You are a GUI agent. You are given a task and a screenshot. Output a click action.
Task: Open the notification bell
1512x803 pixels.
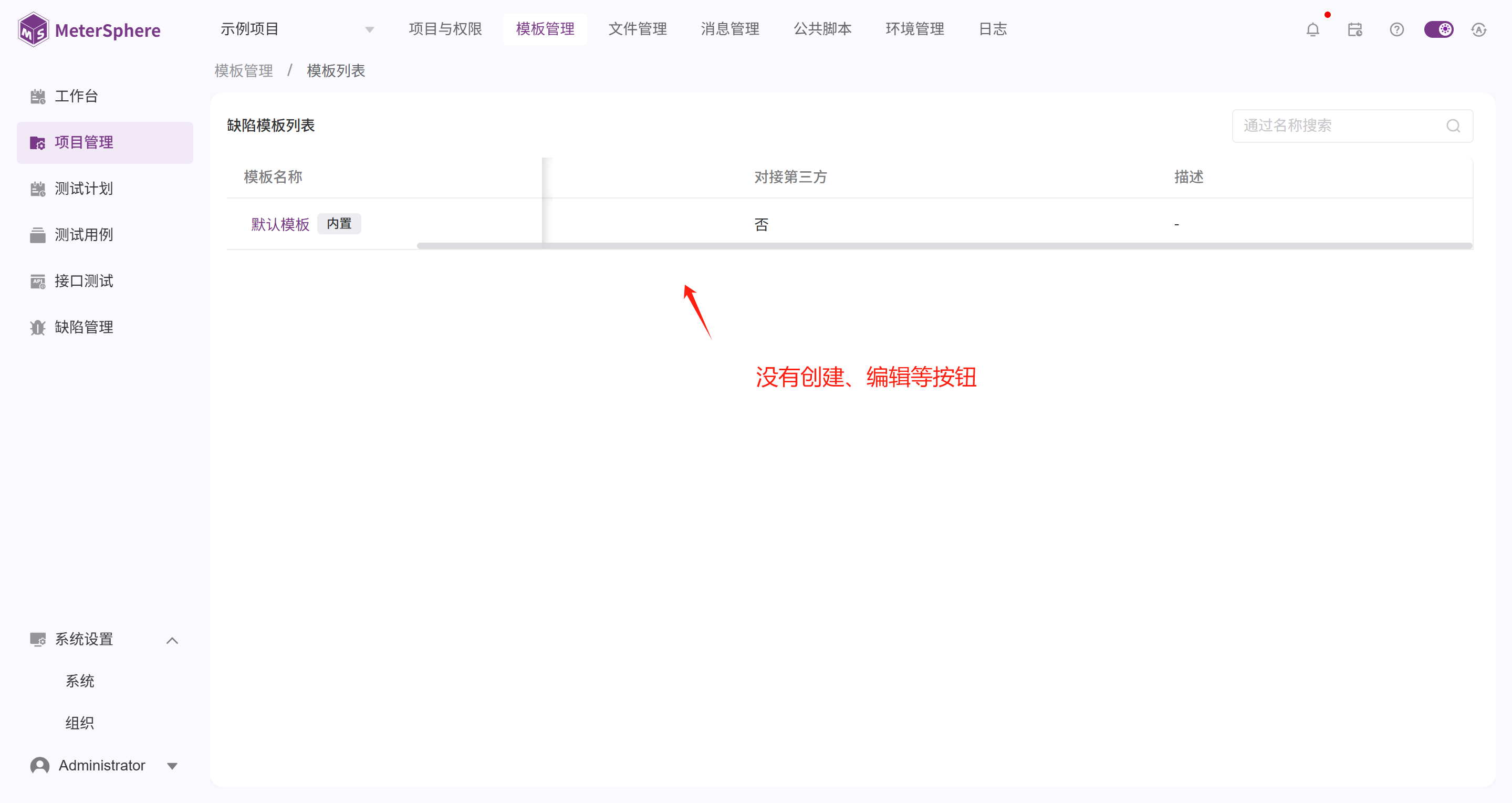tap(1313, 29)
